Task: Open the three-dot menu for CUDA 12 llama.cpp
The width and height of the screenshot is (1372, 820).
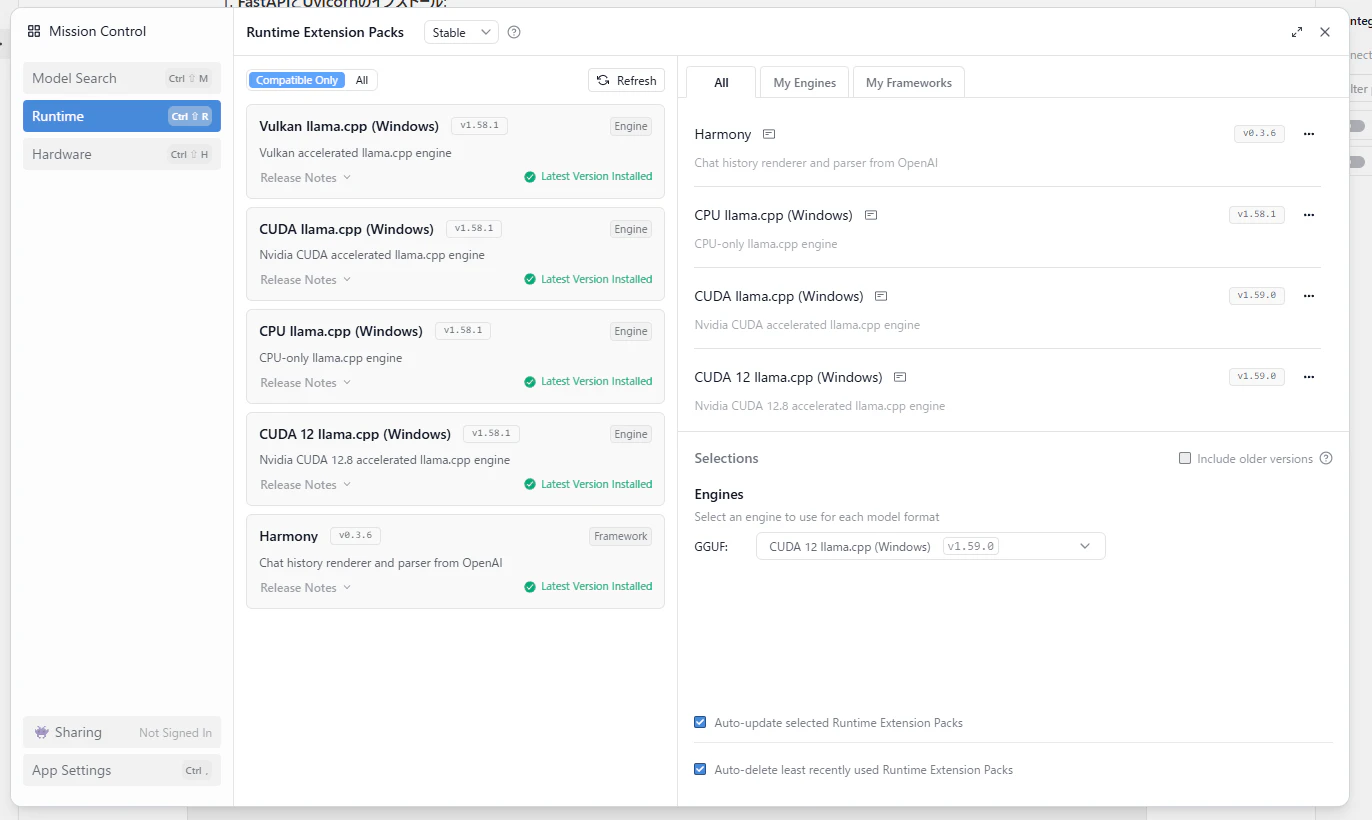Action: click(x=1309, y=376)
